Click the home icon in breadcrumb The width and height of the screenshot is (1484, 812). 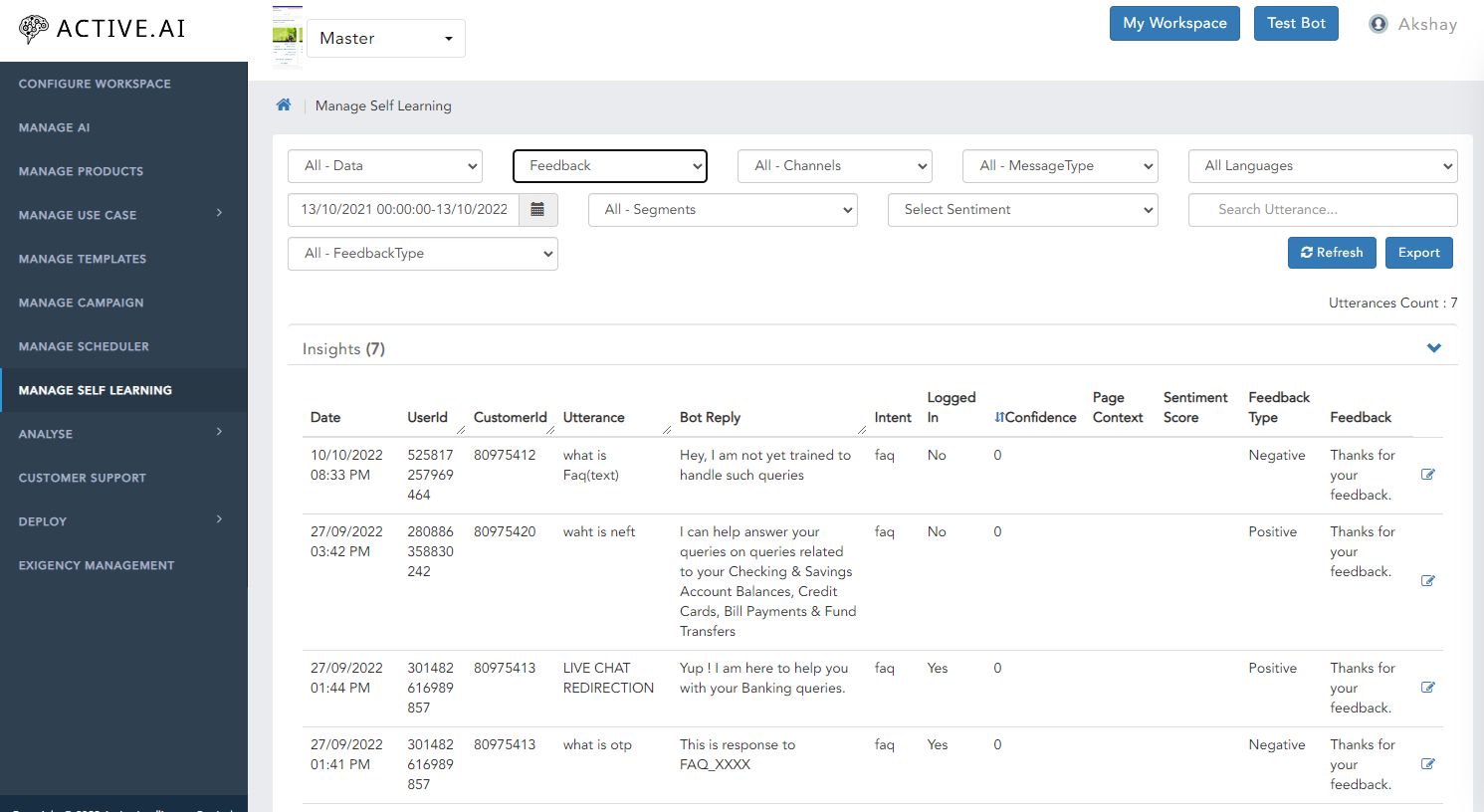tap(284, 104)
